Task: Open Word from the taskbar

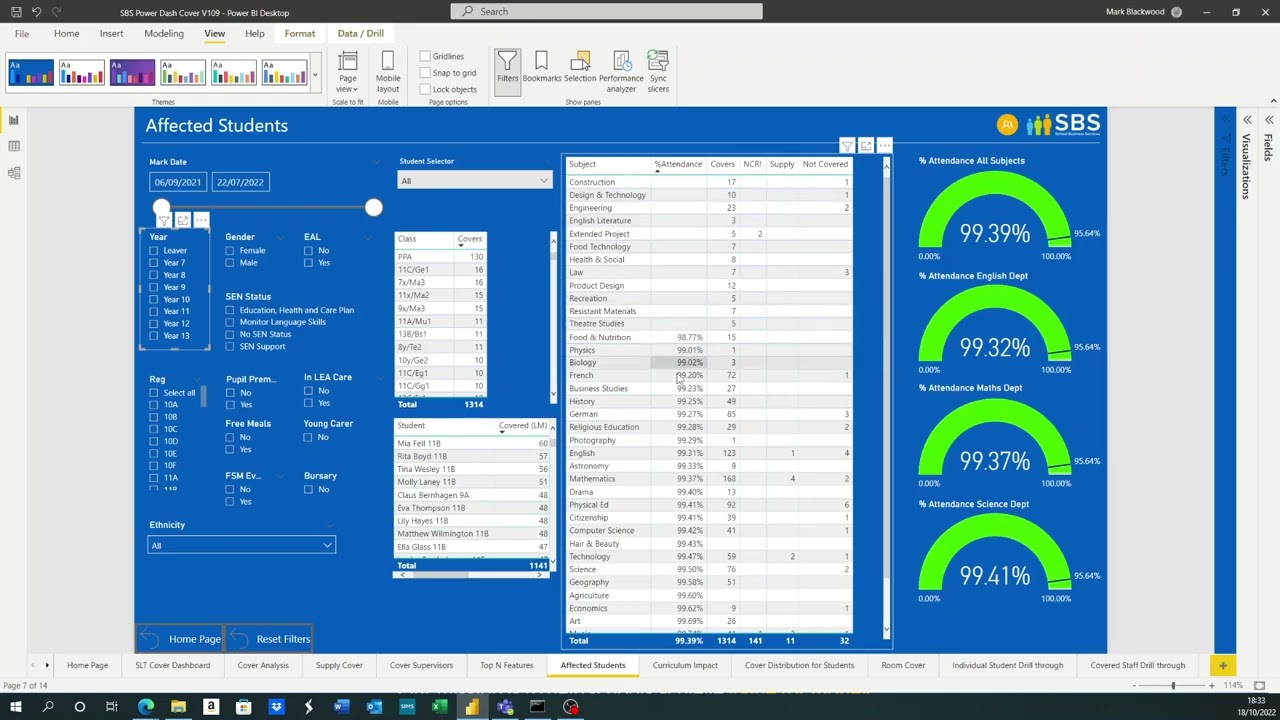Action: tap(341, 707)
